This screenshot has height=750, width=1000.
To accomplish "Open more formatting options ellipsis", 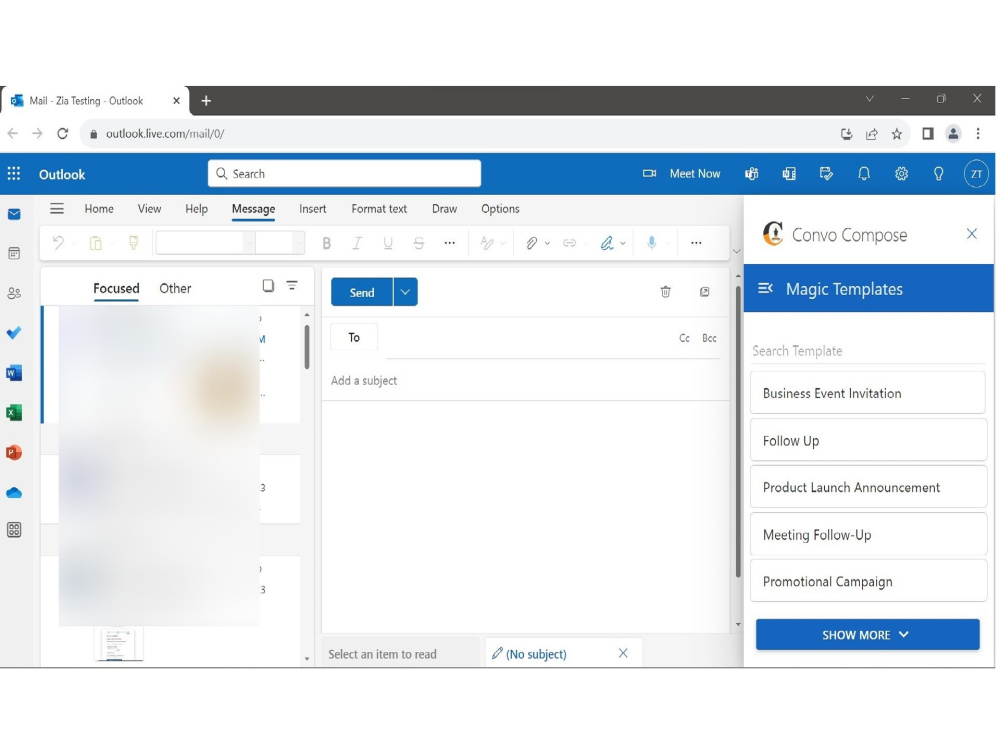I will (x=450, y=243).
